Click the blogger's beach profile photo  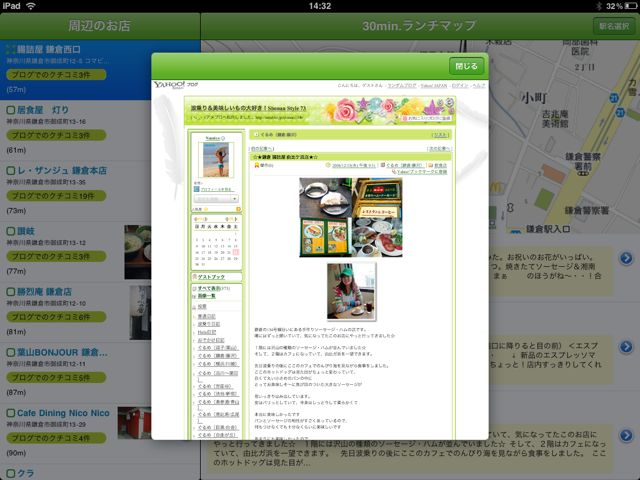pos(216,160)
